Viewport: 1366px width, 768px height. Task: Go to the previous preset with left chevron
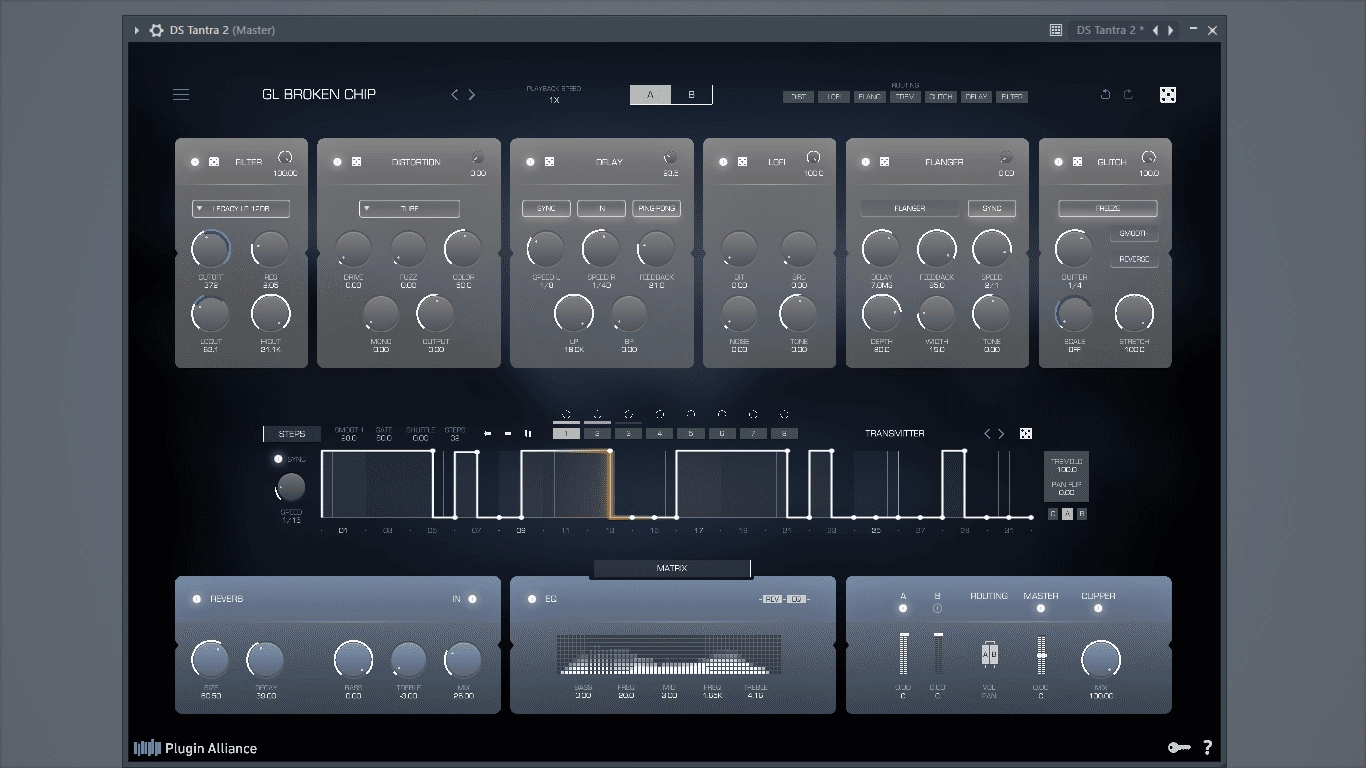(455, 95)
